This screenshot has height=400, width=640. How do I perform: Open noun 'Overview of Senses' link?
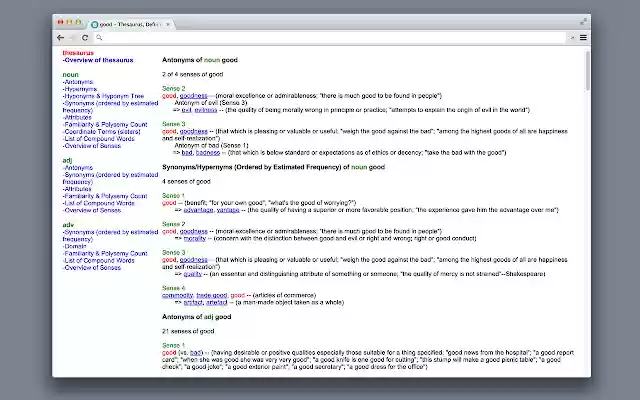(x=92, y=146)
